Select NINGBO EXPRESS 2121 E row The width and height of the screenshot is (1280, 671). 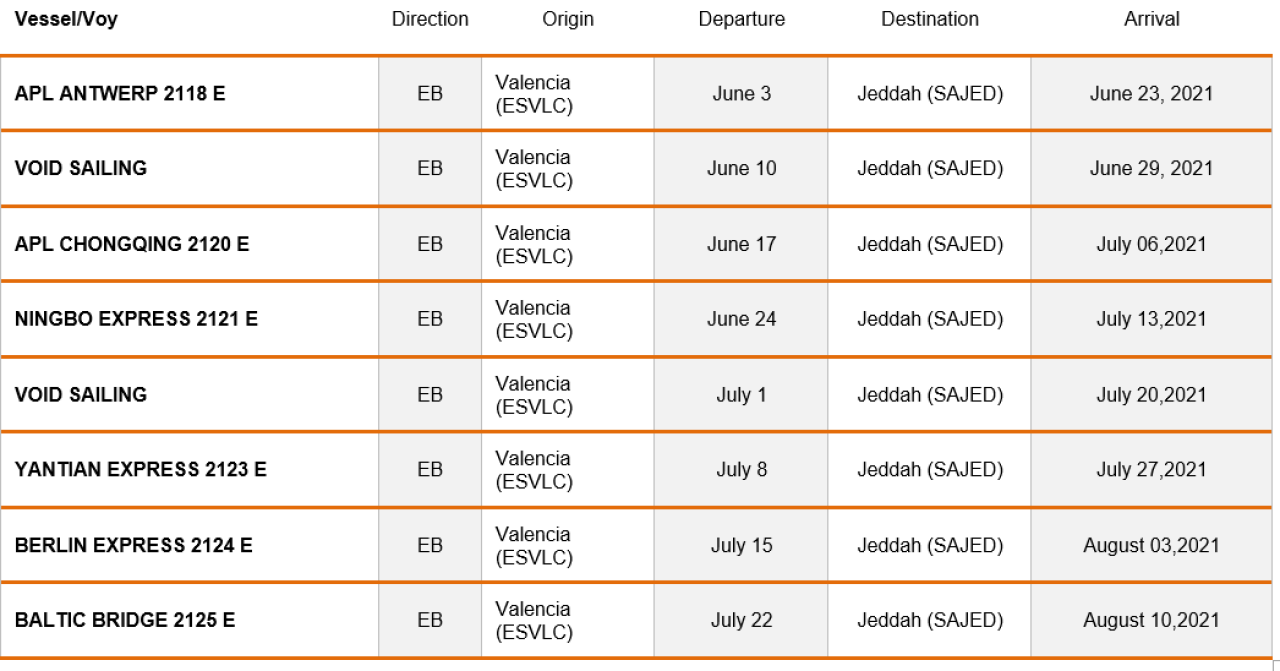(x=636, y=319)
